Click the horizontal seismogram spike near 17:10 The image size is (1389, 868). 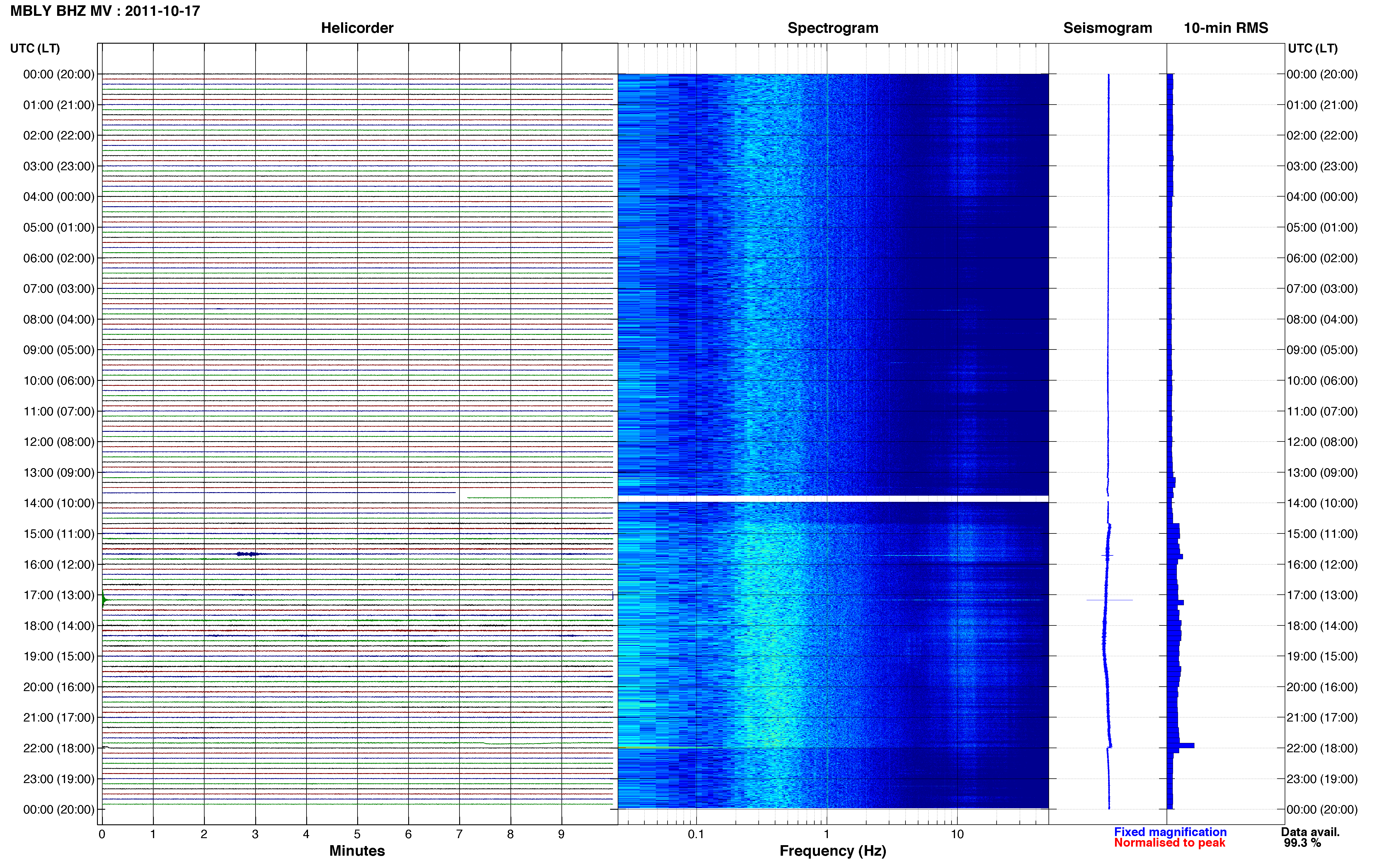point(1109,600)
